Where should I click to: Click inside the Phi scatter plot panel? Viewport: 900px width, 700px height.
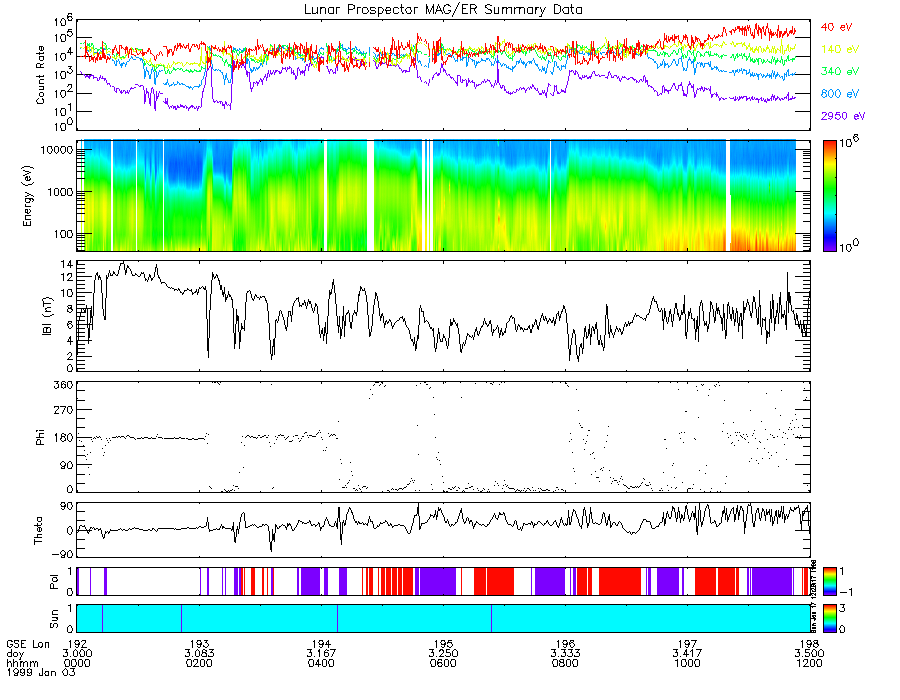click(x=443, y=437)
